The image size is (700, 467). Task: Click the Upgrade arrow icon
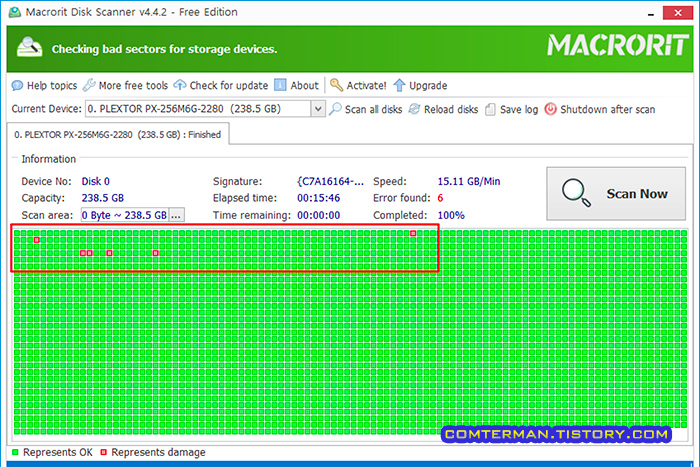(x=399, y=85)
